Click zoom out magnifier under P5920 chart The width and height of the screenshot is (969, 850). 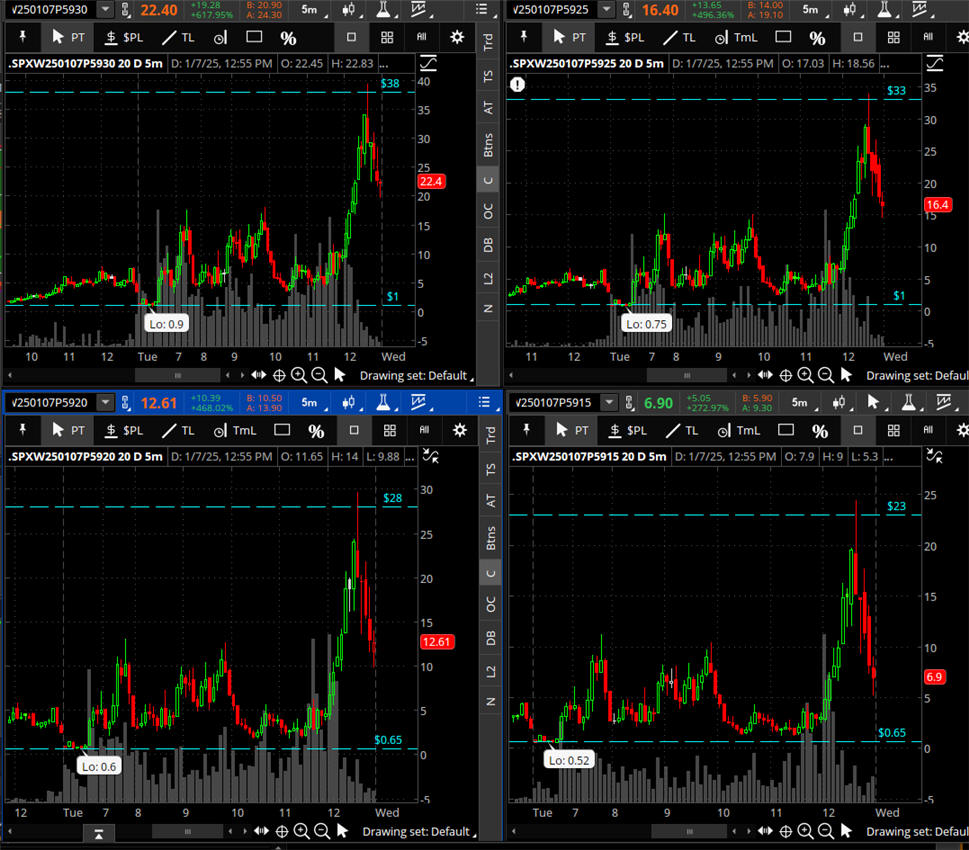pyautogui.click(x=321, y=831)
